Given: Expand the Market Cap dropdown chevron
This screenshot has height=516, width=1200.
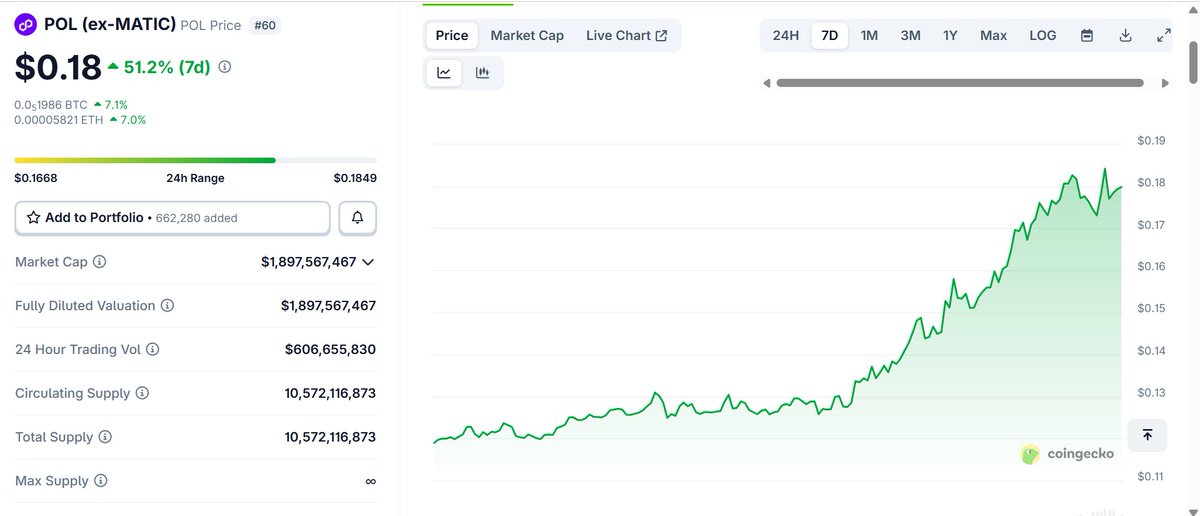Looking at the screenshot, I should tap(368, 262).
